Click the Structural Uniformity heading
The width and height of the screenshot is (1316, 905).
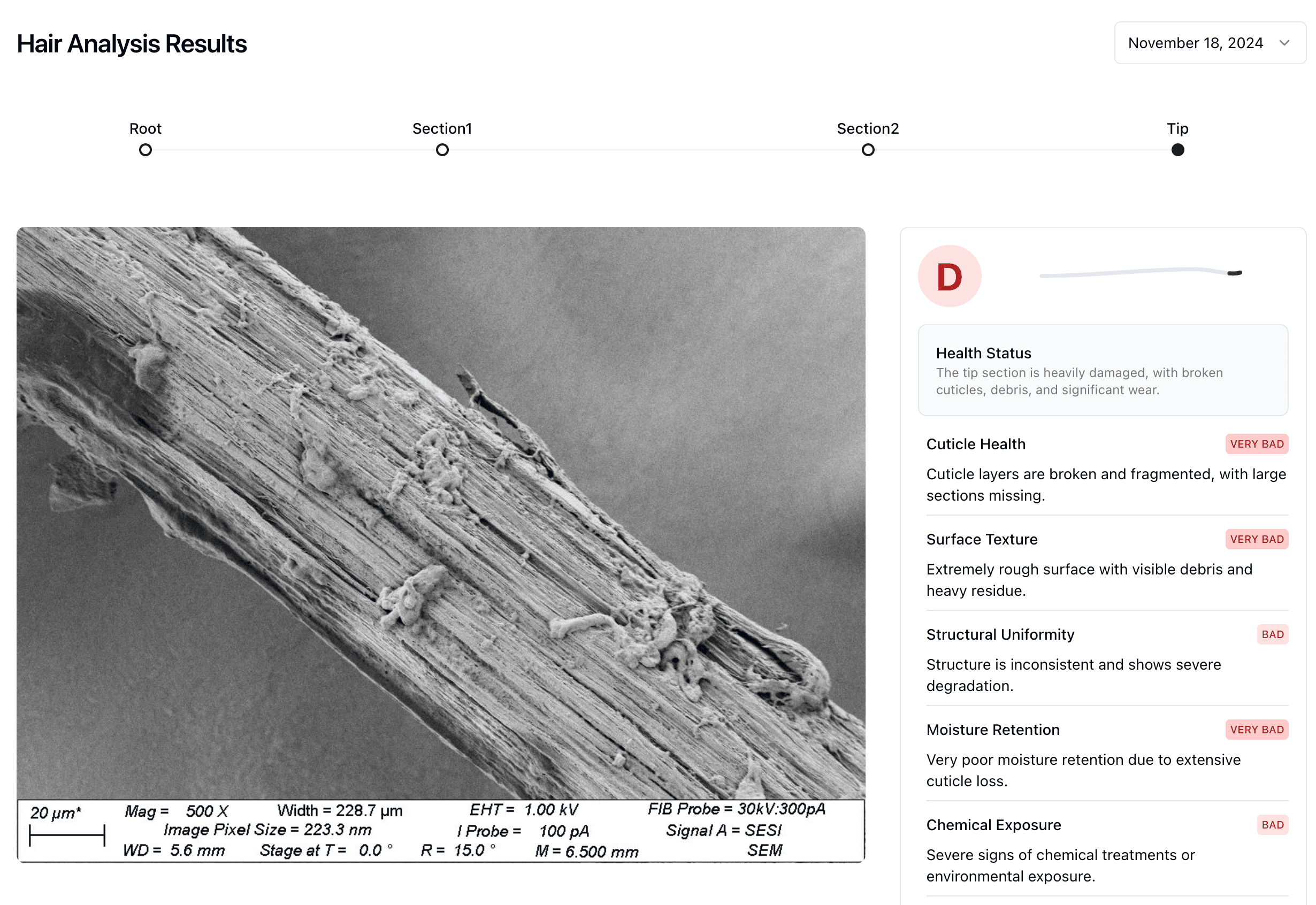click(1000, 634)
